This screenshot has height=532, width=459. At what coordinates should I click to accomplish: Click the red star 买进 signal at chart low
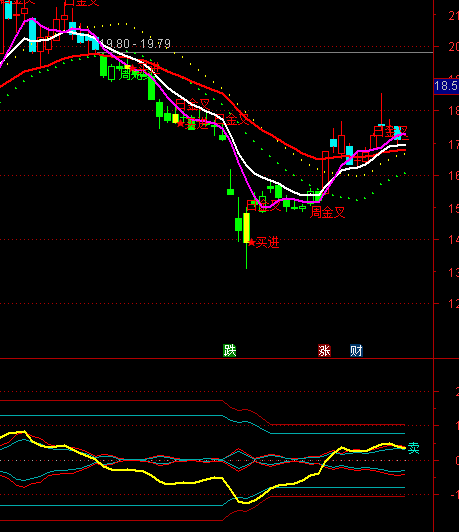264,243
